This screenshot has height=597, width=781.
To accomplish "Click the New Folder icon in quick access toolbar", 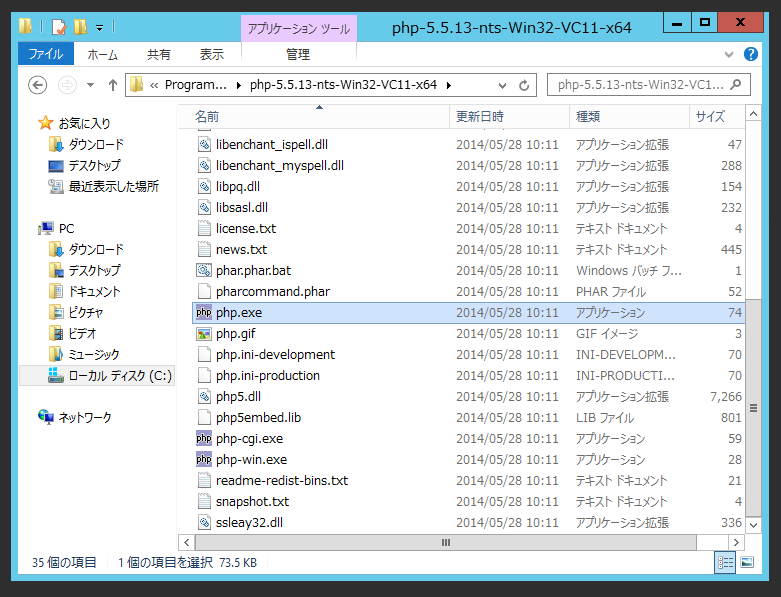I will pyautogui.click(x=80, y=26).
